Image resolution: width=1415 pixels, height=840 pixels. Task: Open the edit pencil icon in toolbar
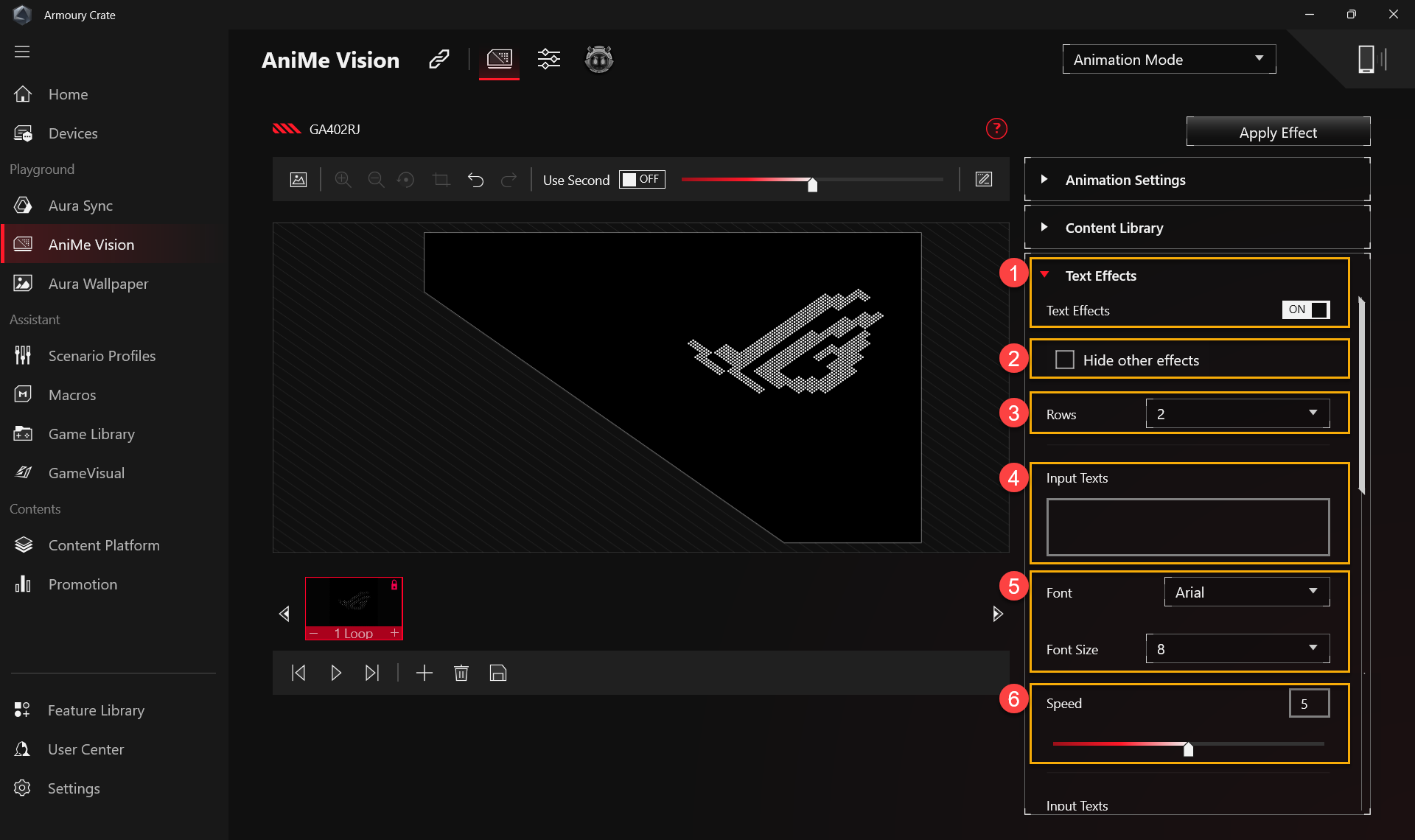pos(984,179)
